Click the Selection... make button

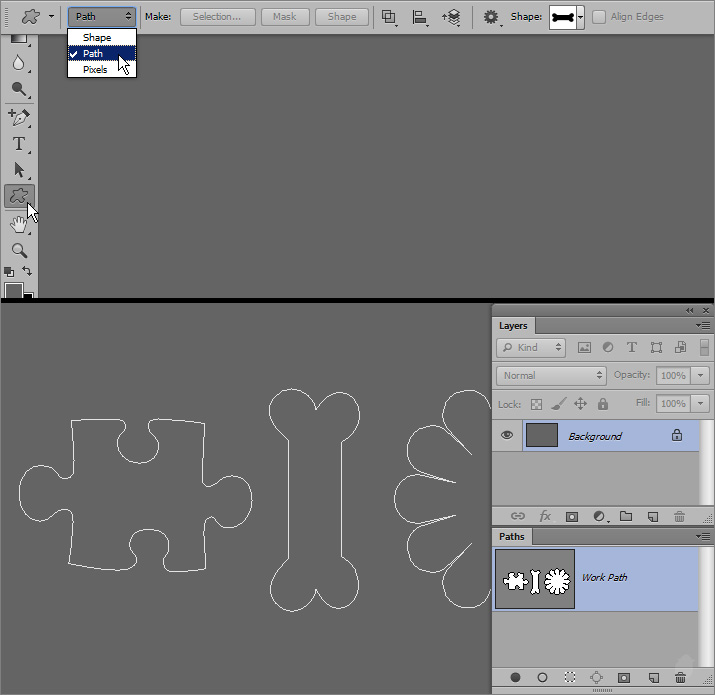tap(217, 17)
